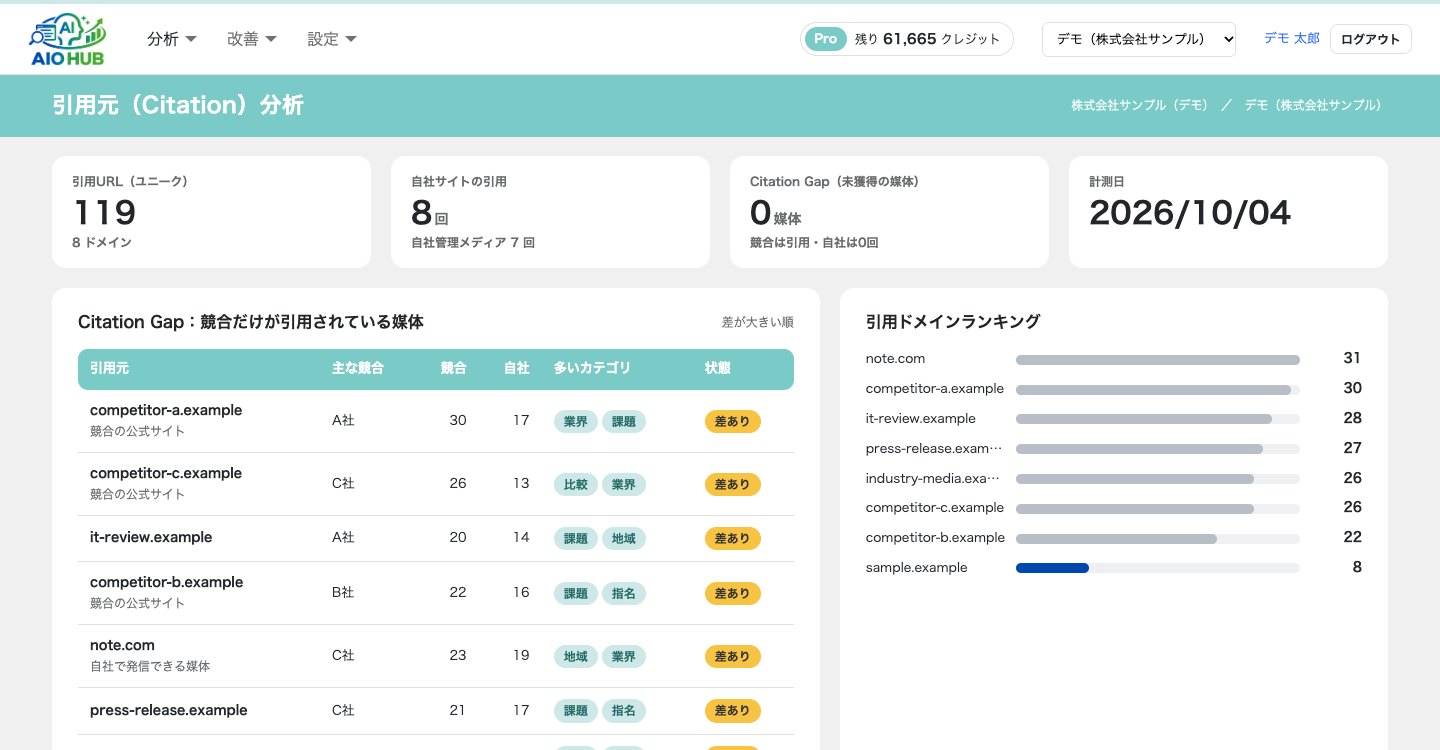Select competitor-b.example in the gap table

(166, 582)
